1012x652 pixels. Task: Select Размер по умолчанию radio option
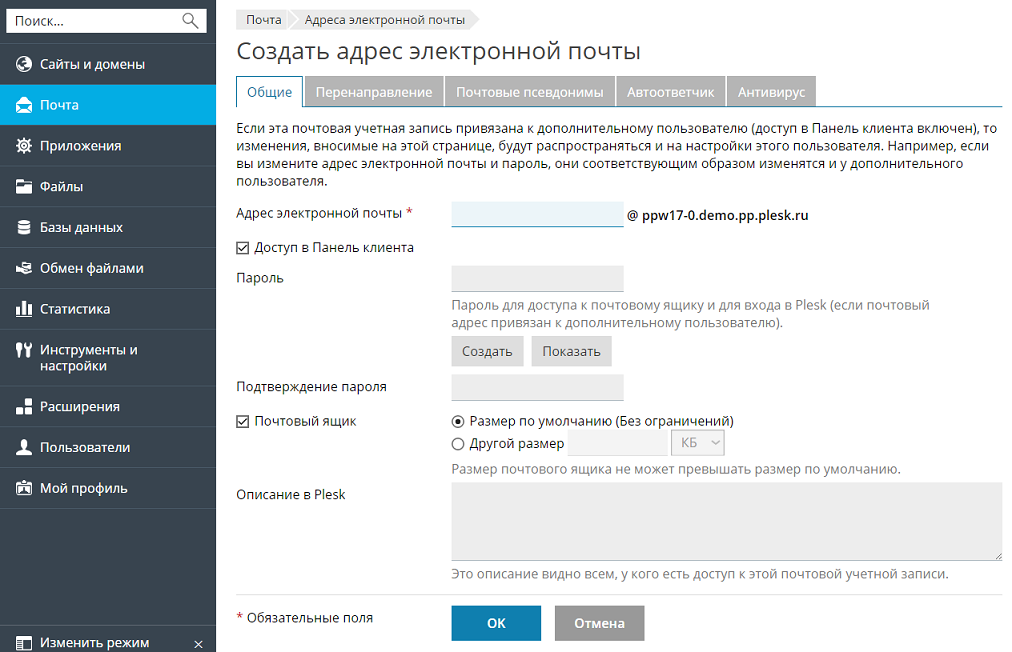click(x=458, y=422)
